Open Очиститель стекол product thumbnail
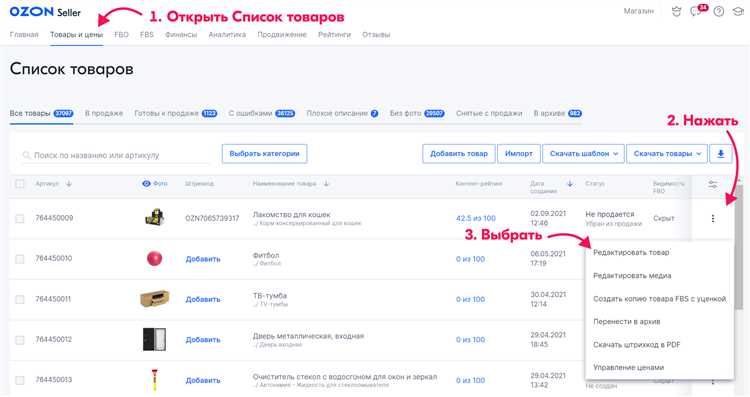The height and width of the screenshot is (397, 750). click(154, 380)
